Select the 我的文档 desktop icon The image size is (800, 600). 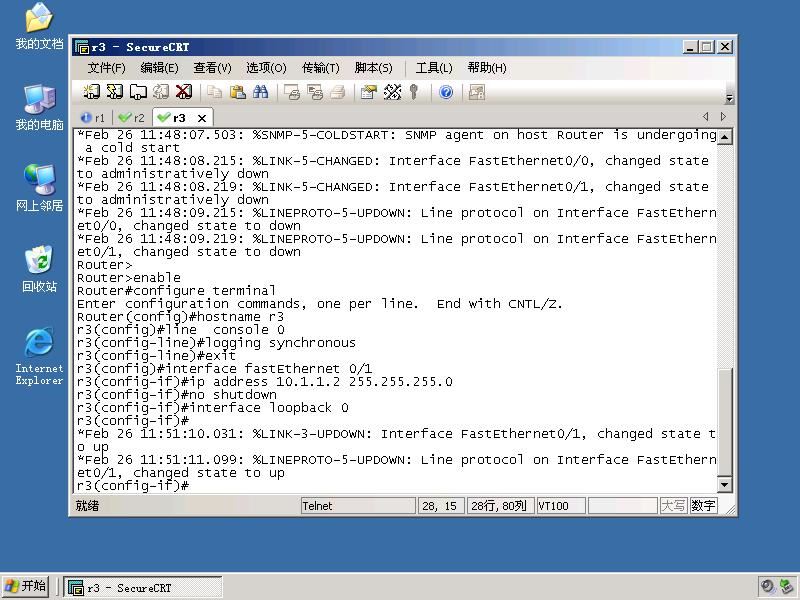pyautogui.click(x=39, y=26)
